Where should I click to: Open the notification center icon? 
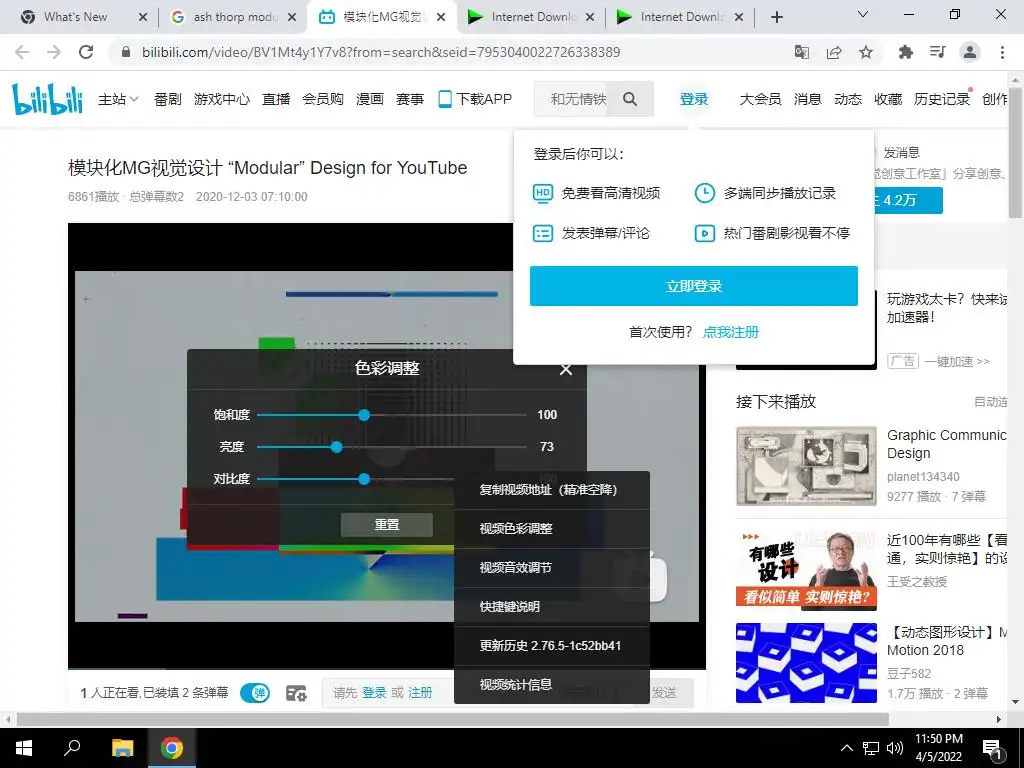(992, 749)
